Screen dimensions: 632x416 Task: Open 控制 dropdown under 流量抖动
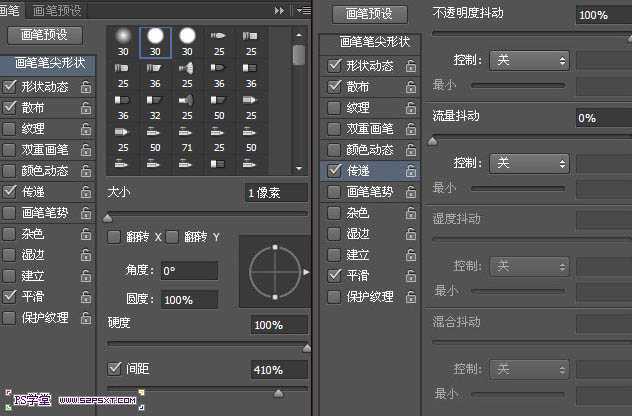tap(529, 163)
